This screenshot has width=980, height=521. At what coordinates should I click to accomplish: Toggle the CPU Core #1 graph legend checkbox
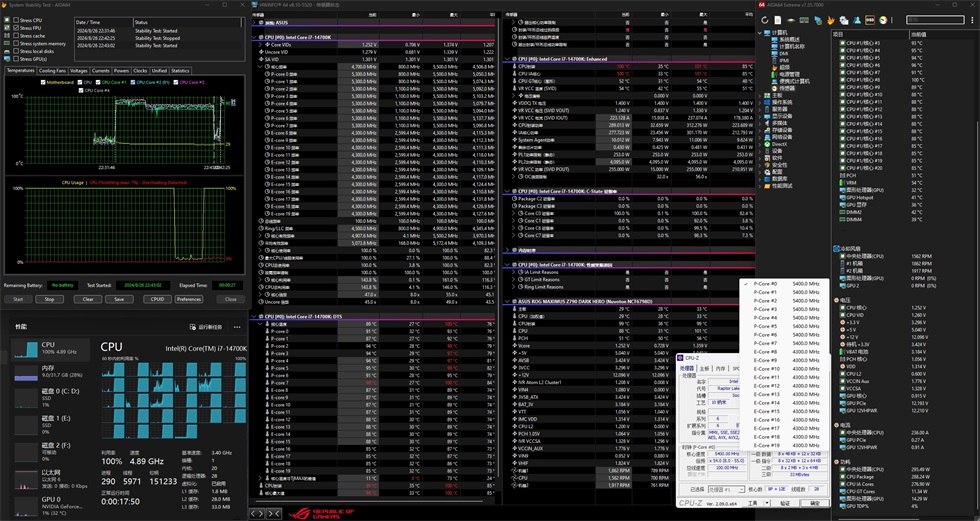pos(98,82)
